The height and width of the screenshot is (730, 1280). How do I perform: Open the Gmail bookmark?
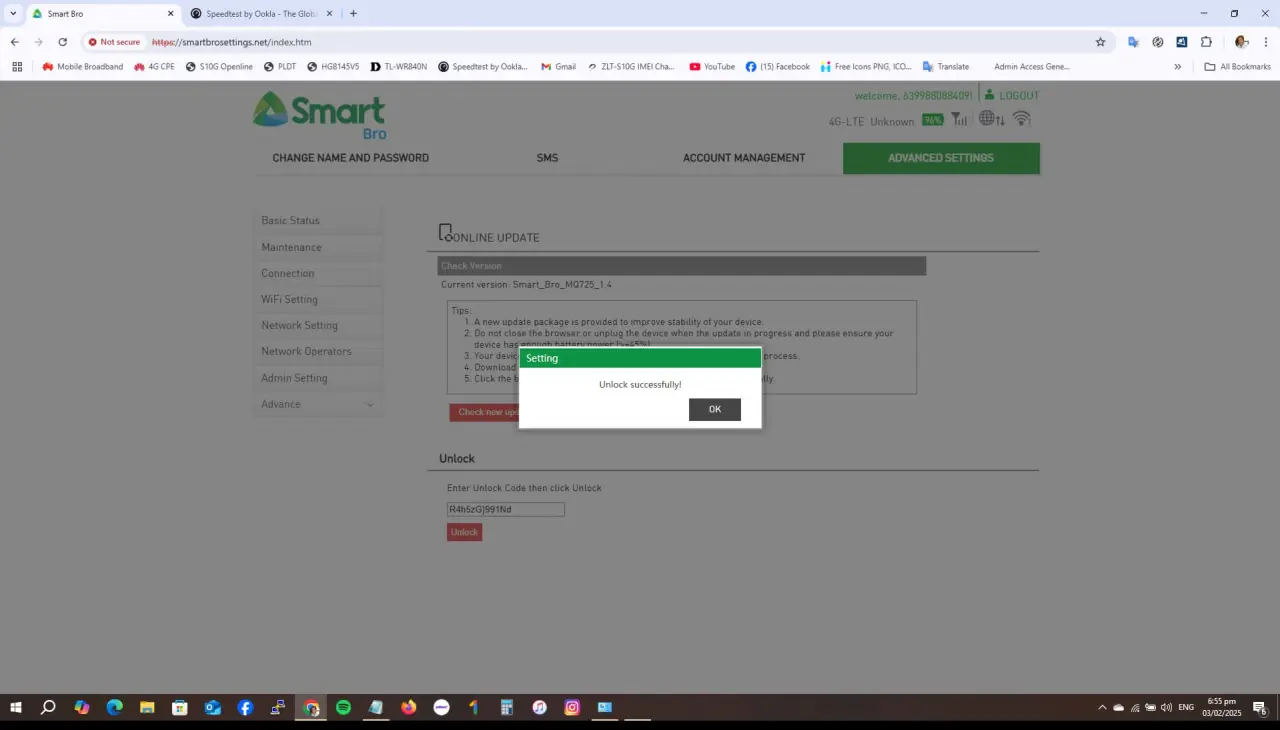click(559, 67)
